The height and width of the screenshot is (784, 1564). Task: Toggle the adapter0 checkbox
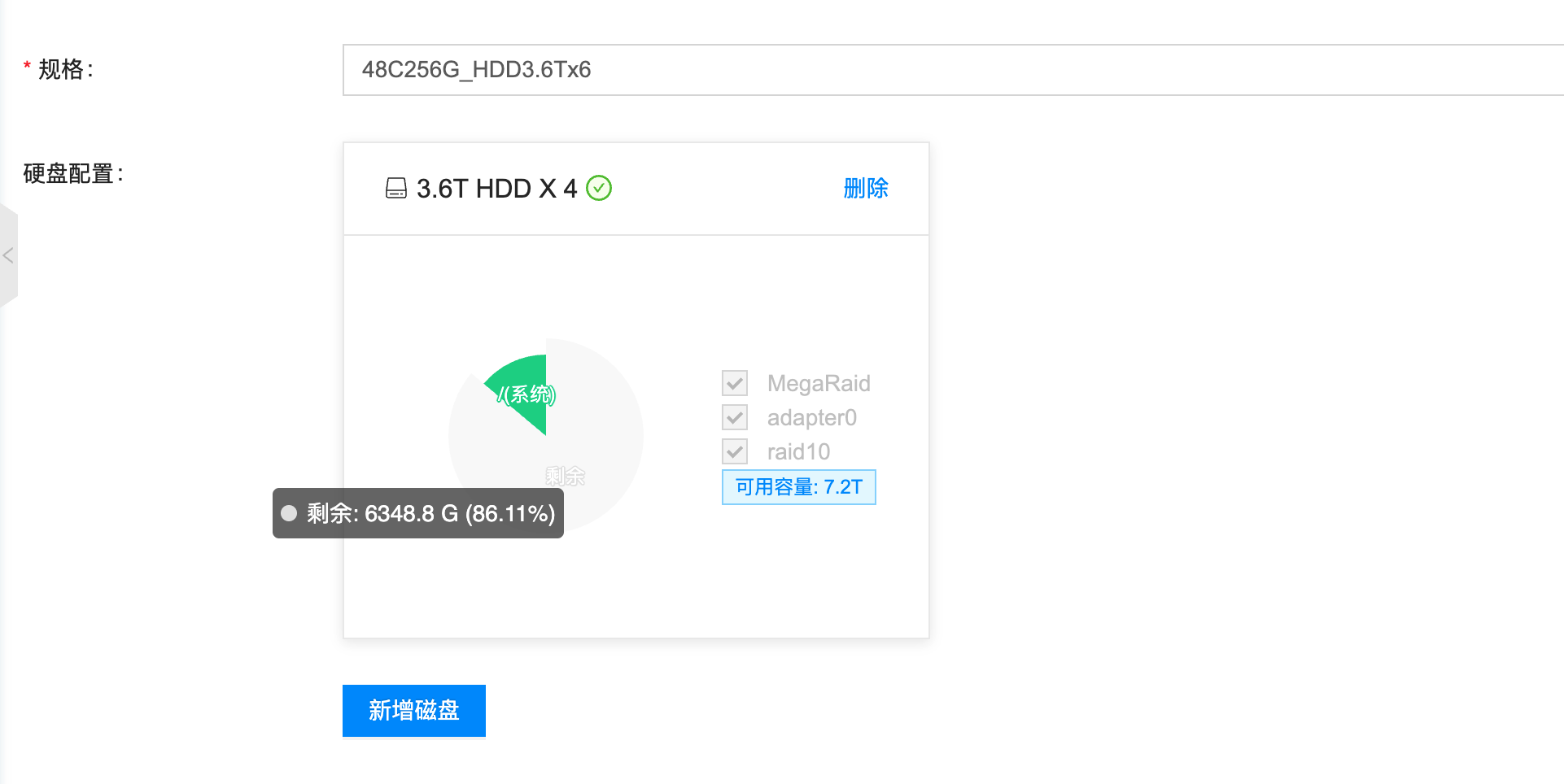point(735,417)
